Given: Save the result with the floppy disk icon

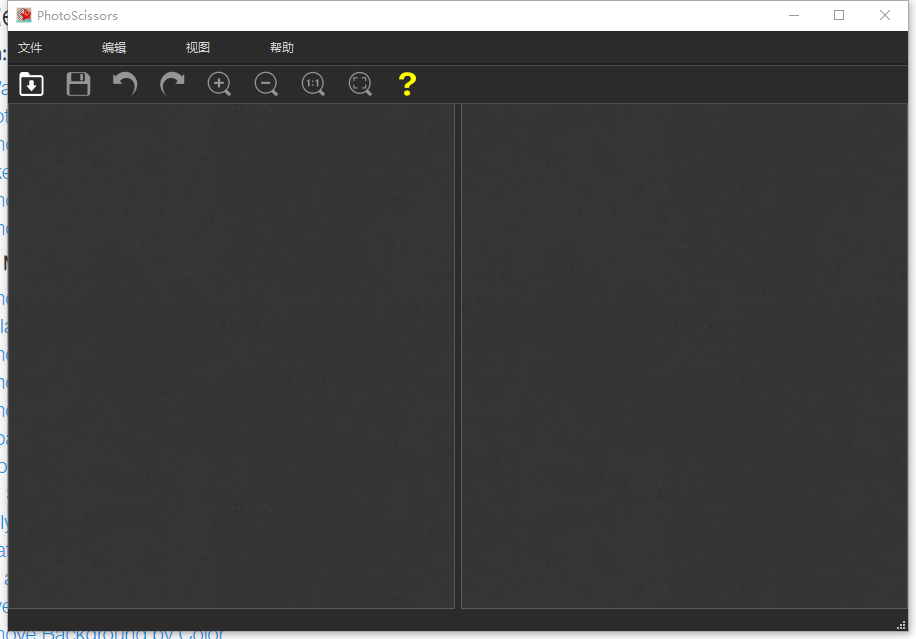Looking at the screenshot, I should 78,84.
